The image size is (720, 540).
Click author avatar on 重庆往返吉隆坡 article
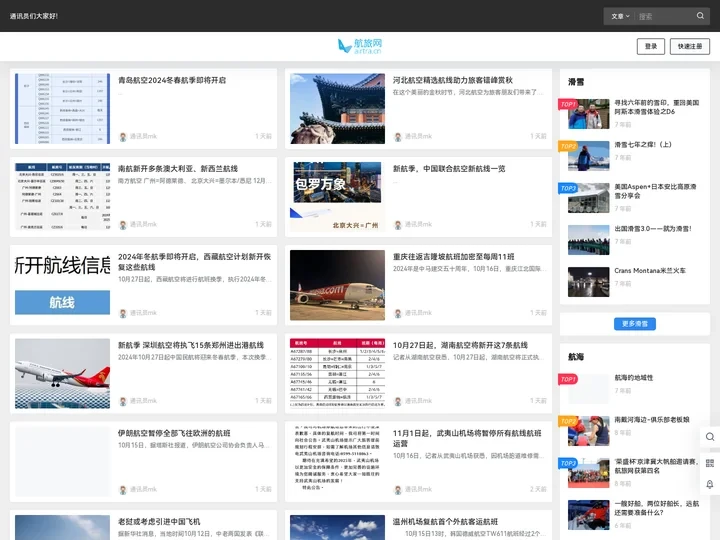point(398,313)
